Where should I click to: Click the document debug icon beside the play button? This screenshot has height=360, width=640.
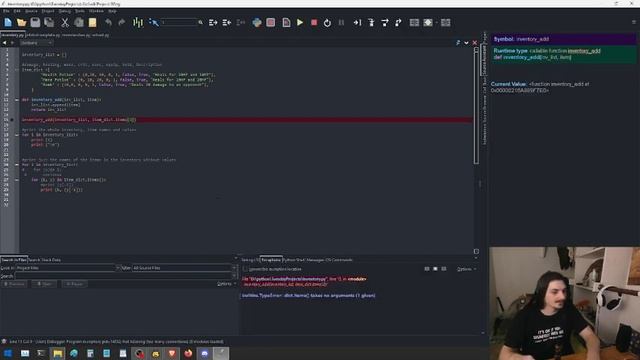(286, 22)
